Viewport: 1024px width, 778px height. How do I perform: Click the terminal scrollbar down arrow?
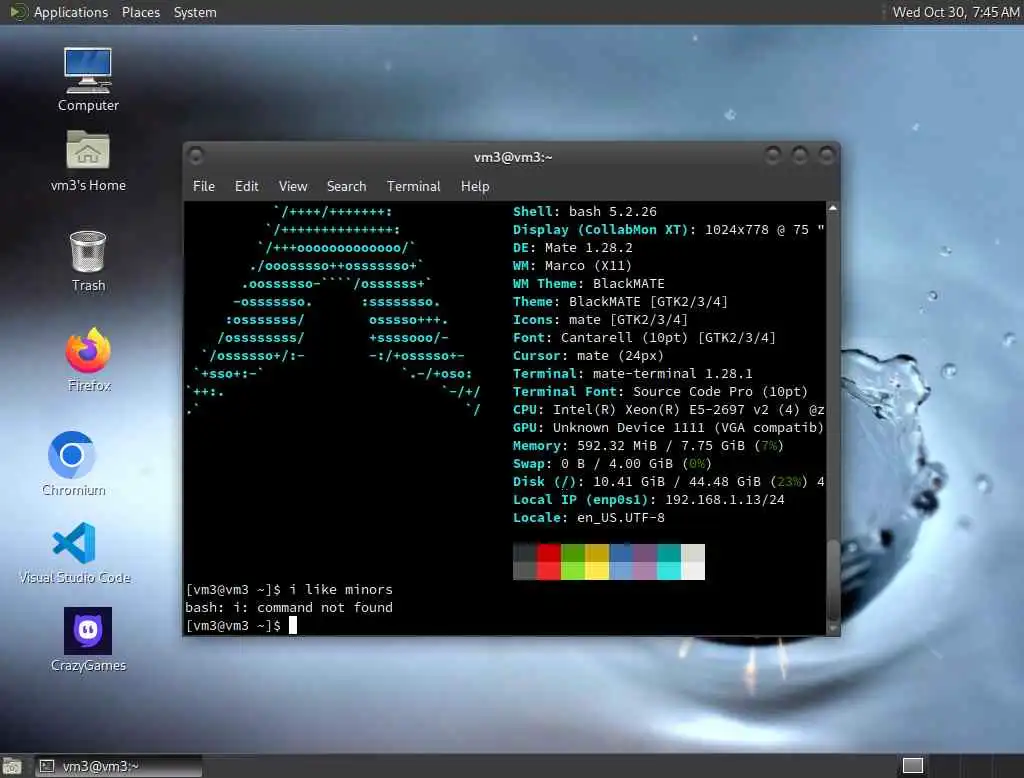point(833,628)
